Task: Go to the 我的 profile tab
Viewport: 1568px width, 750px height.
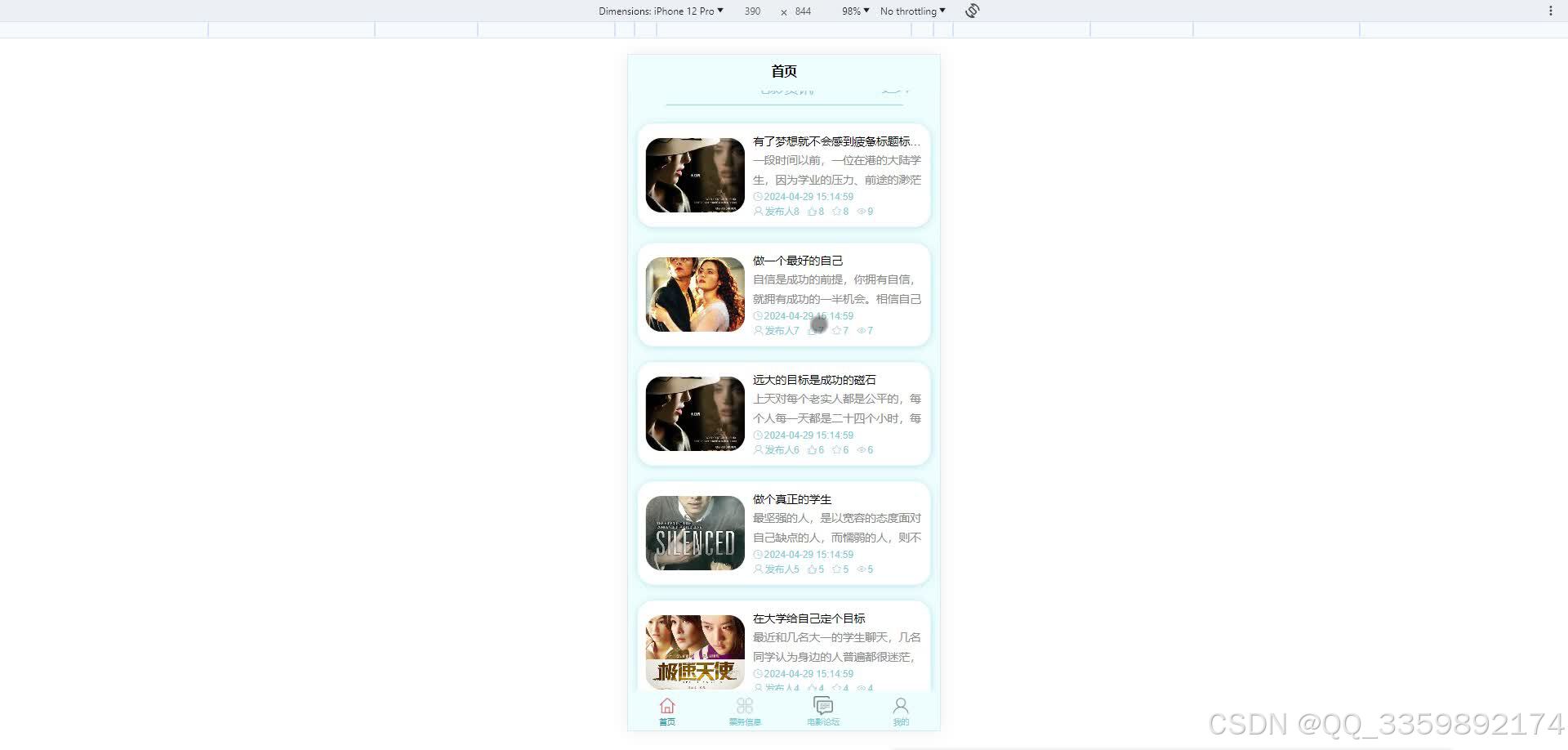Action: coord(901,712)
